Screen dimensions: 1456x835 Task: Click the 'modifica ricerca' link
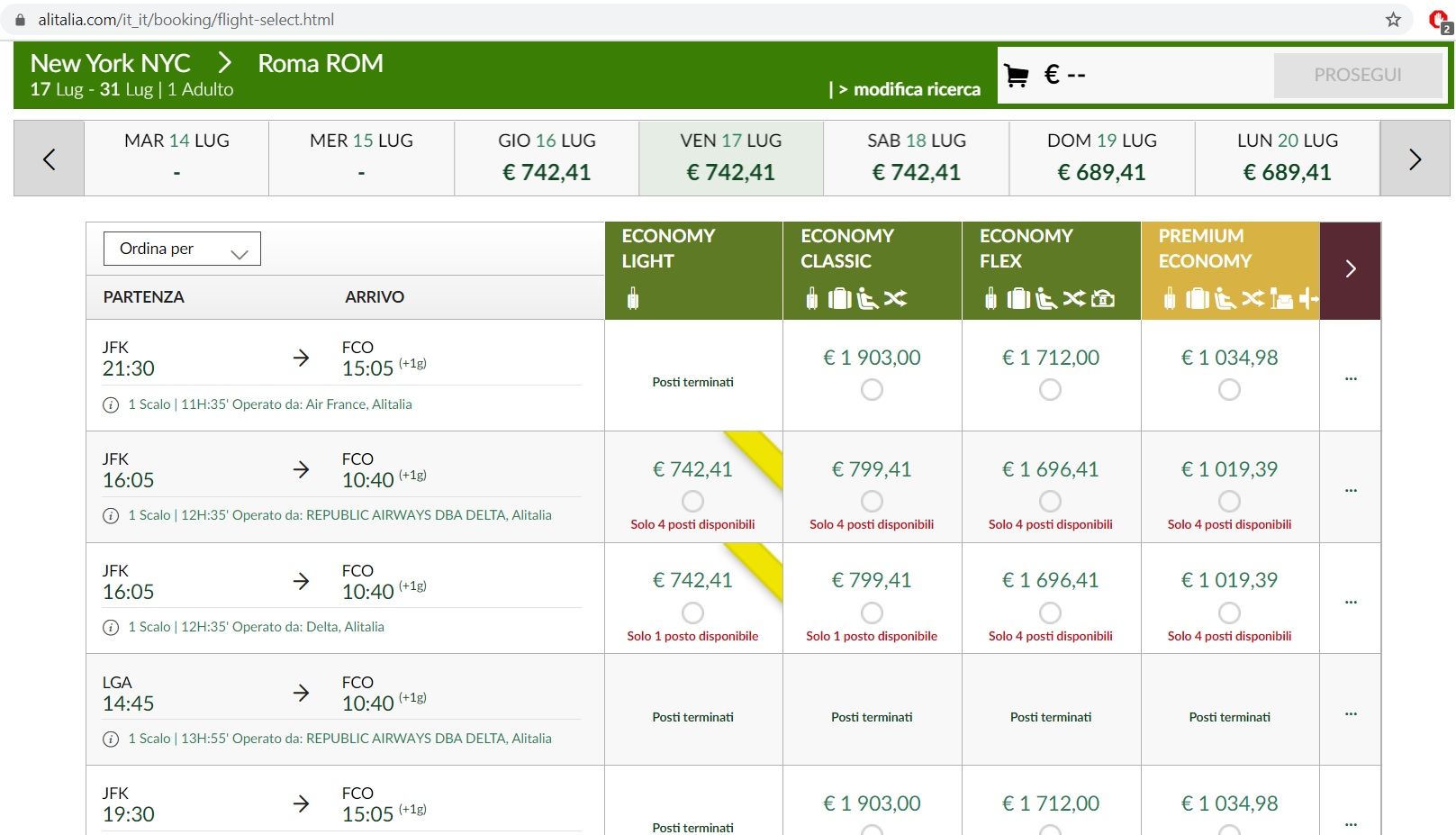(908, 89)
